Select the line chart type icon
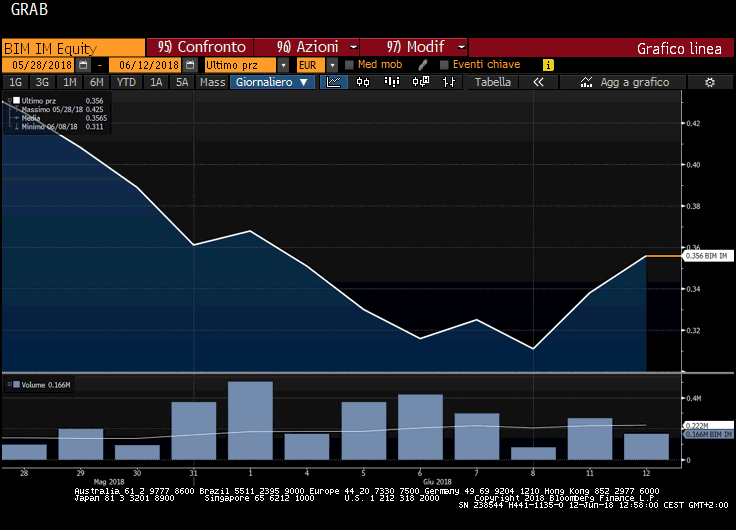 (333, 82)
